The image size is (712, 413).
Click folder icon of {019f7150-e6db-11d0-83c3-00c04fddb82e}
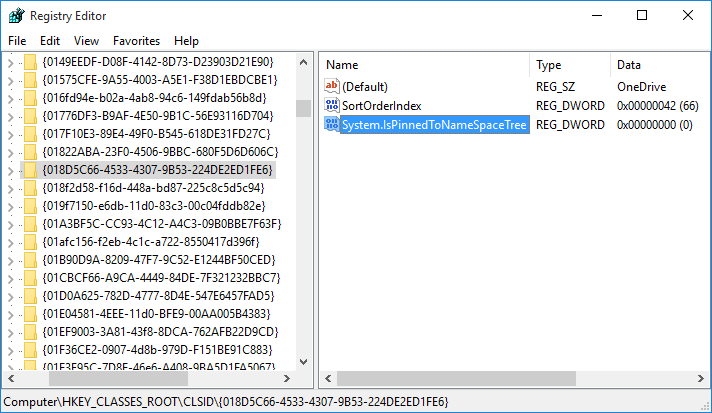30,206
